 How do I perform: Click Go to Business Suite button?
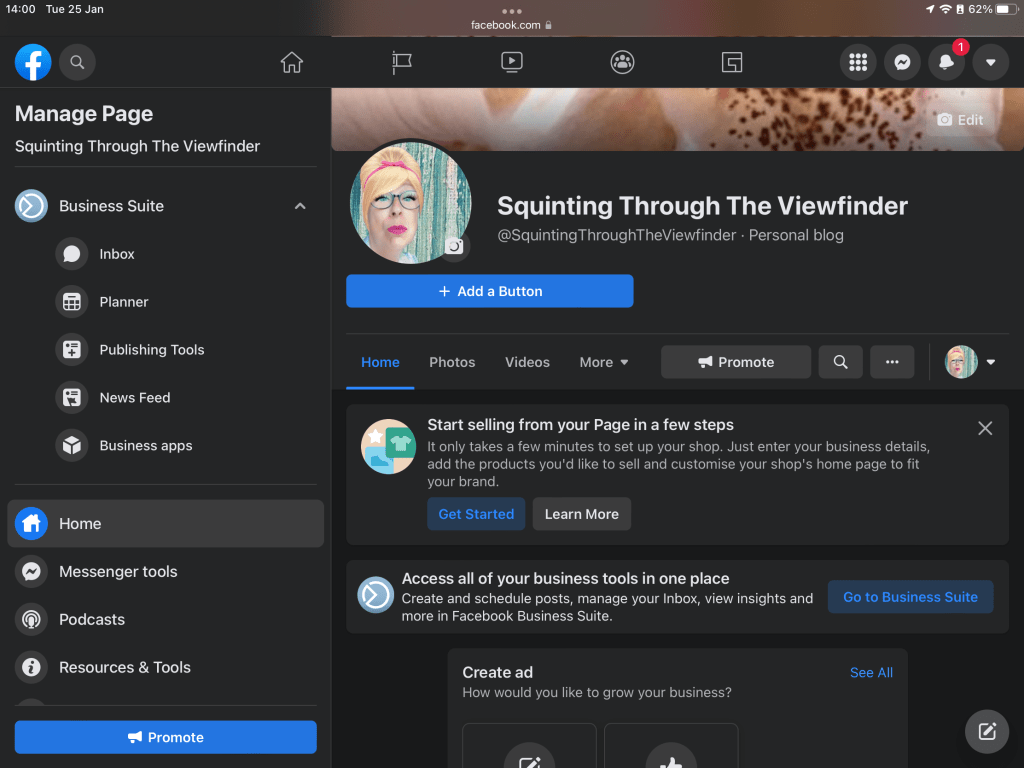coord(910,597)
